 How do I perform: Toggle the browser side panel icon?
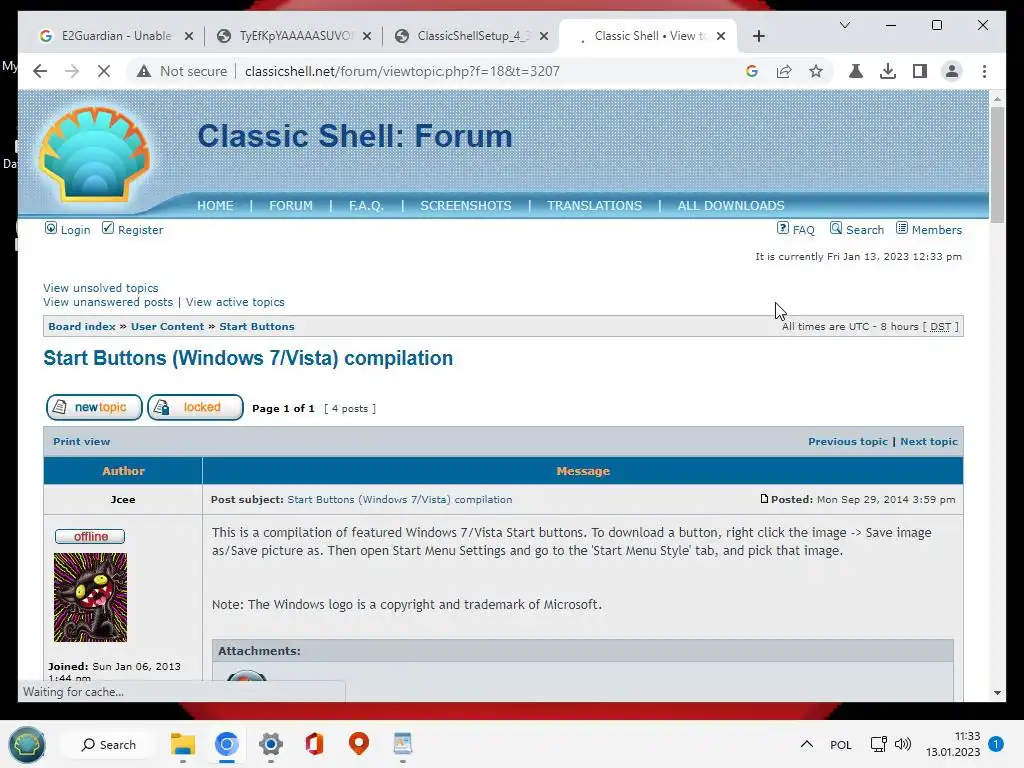(920, 71)
